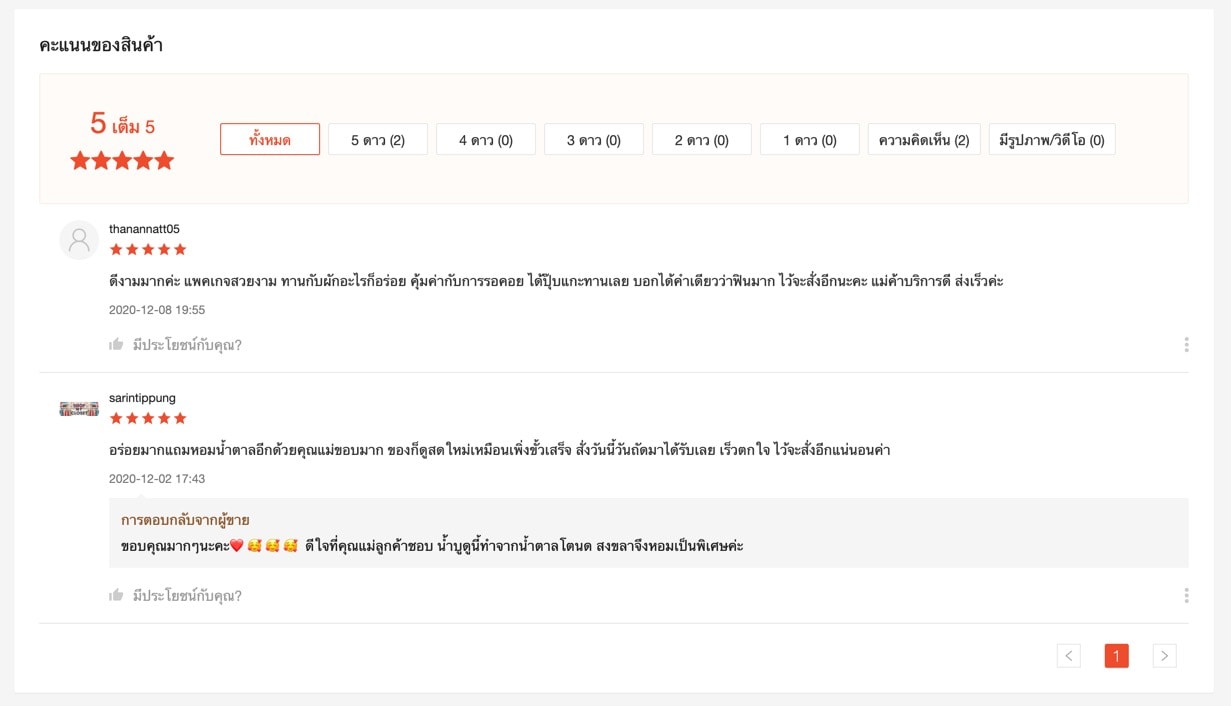
Task: Click thumbs-up icon on sarintippung's review
Action: point(116,596)
